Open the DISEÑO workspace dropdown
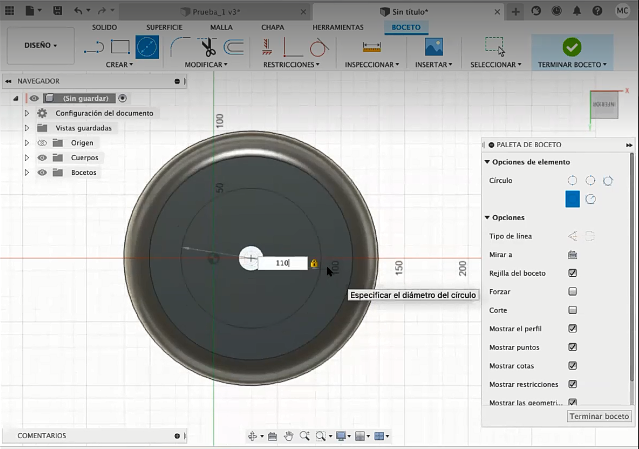This screenshot has width=639, height=449. (x=41, y=45)
